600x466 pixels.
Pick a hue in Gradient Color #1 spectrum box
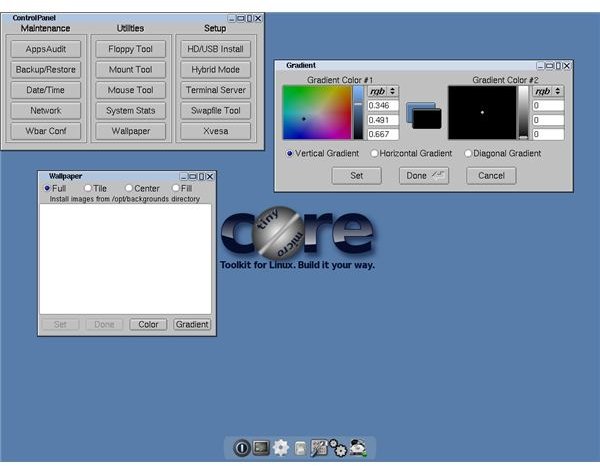coord(317,112)
